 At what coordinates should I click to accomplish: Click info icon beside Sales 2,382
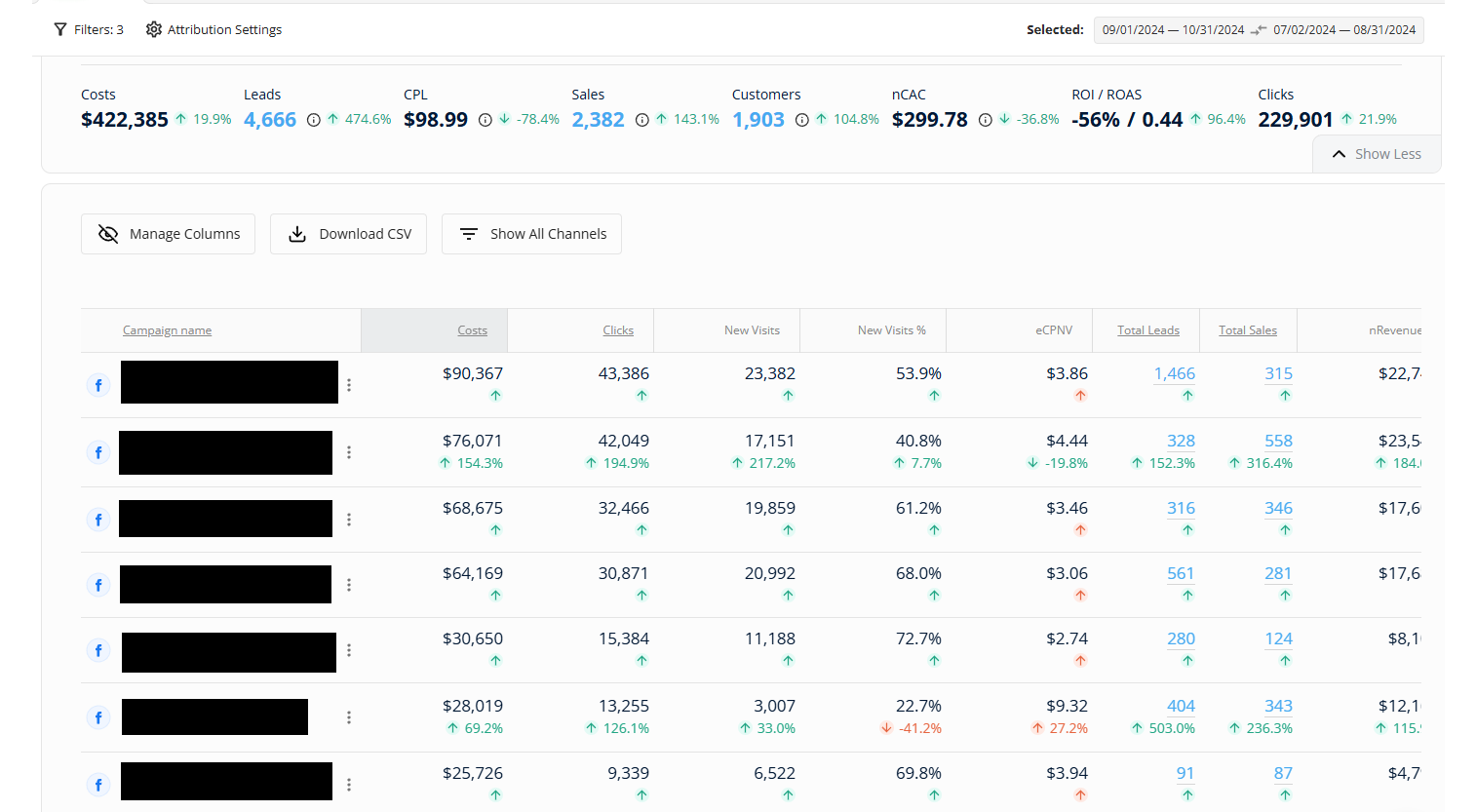coord(641,120)
